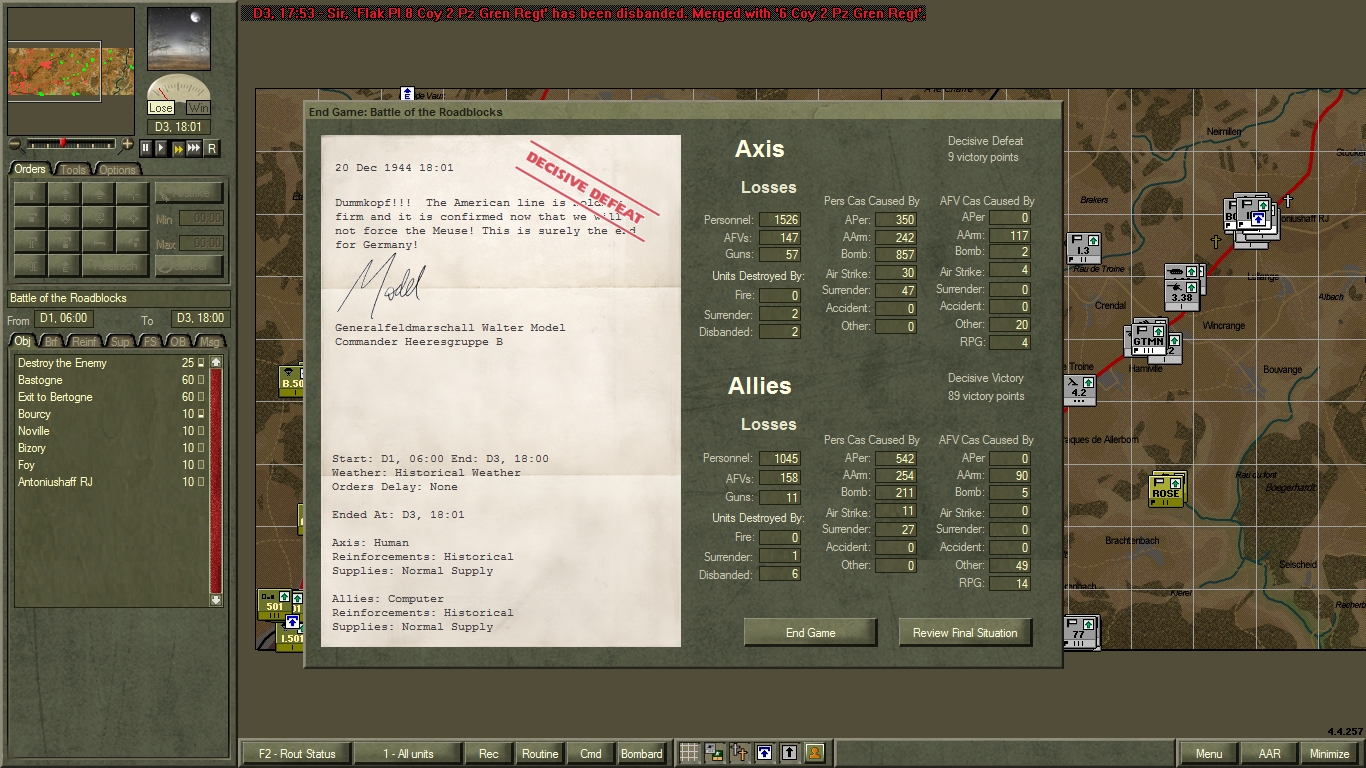Run the game at normal play speed

tap(161, 148)
